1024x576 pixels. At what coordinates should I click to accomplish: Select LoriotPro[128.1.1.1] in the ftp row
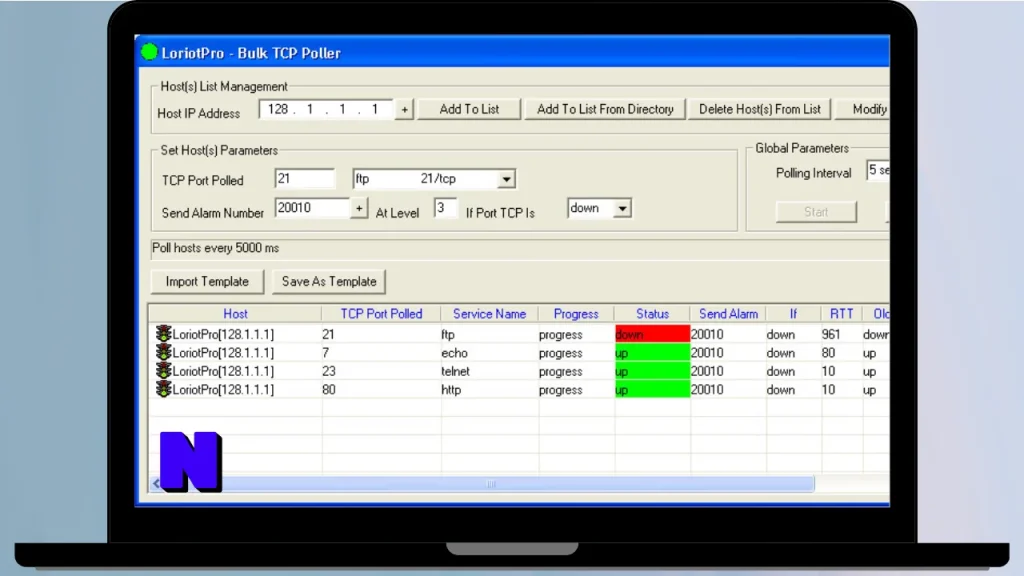click(223, 334)
